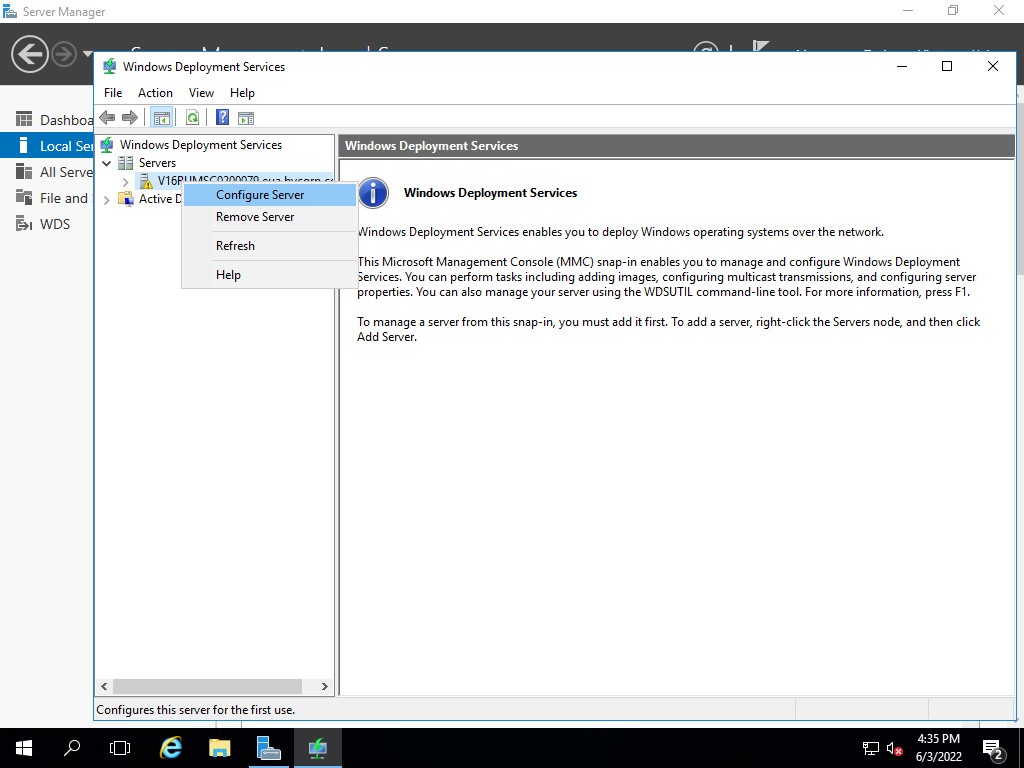Open the Action menu

coord(155,93)
